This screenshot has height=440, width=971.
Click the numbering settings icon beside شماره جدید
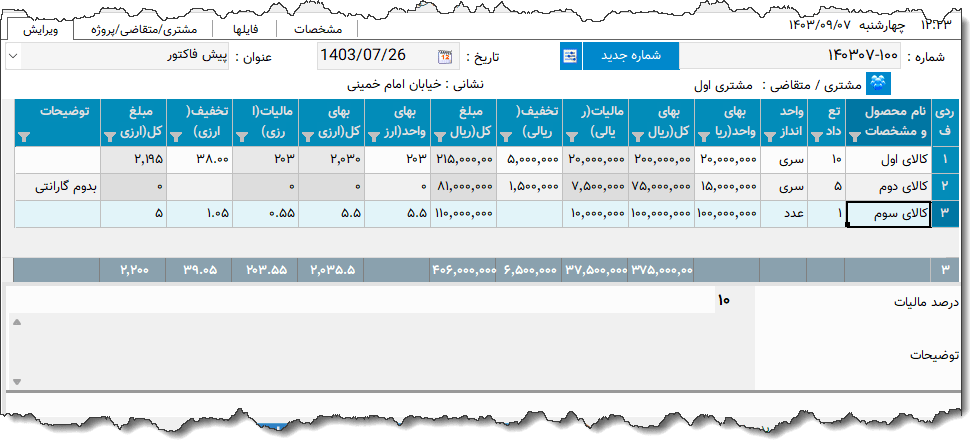point(570,56)
